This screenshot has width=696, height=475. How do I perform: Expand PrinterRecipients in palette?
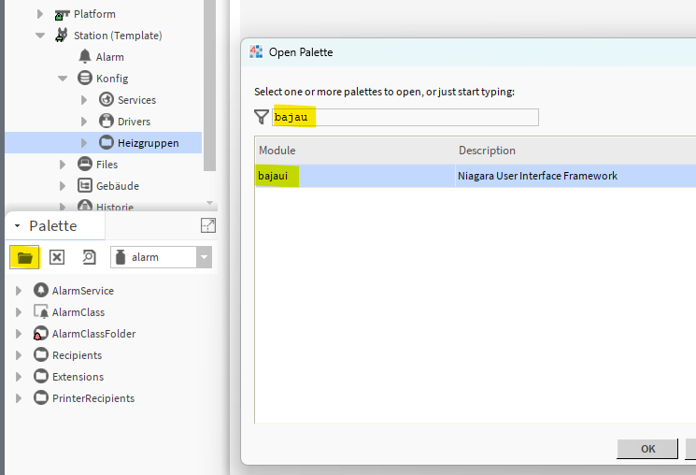pyautogui.click(x=18, y=398)
